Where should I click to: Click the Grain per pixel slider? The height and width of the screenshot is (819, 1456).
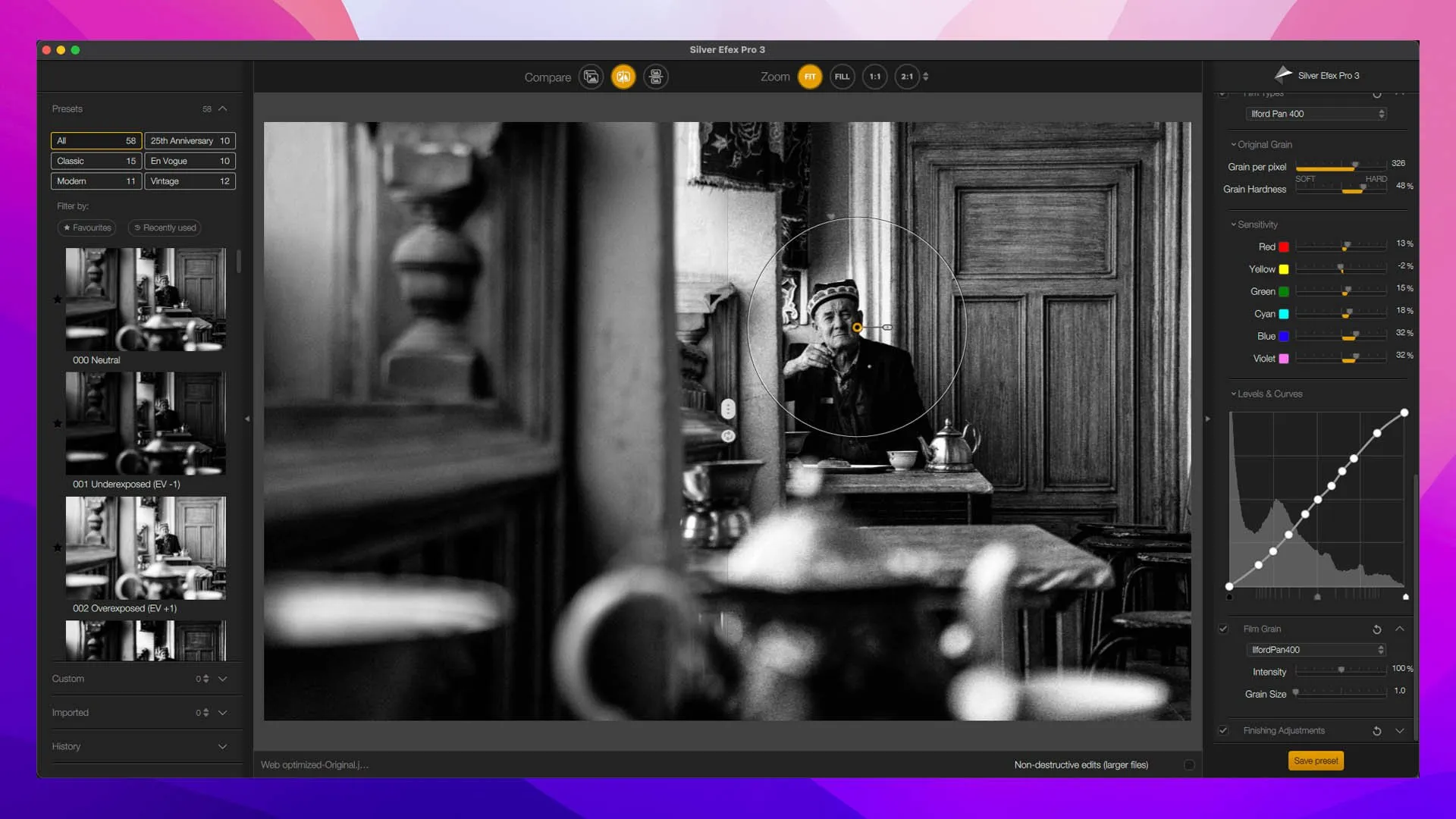coord(1341,167)
